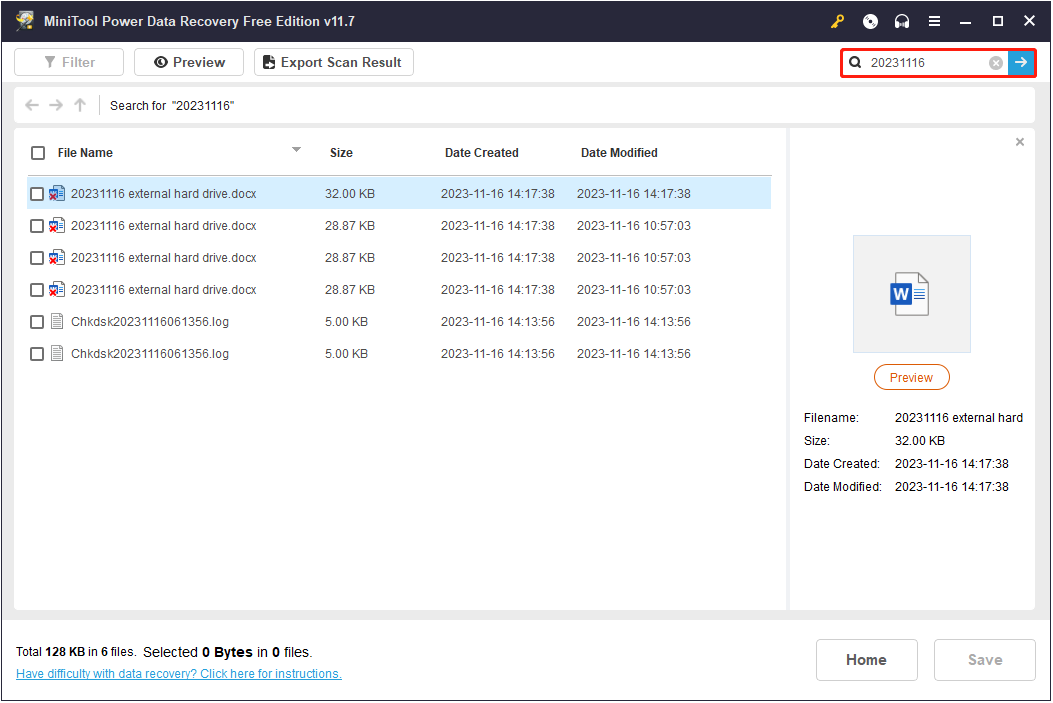The height and width of the screenshot is (703, 1053).
Task: Click the orange Preview button in side panel
Action: click(911, 377)
